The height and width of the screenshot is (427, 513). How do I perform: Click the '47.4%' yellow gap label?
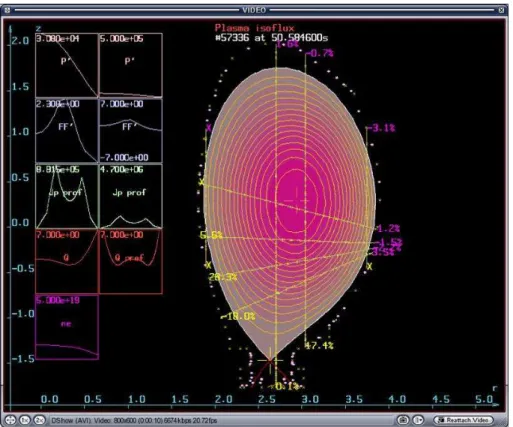[x=319, y=346]
